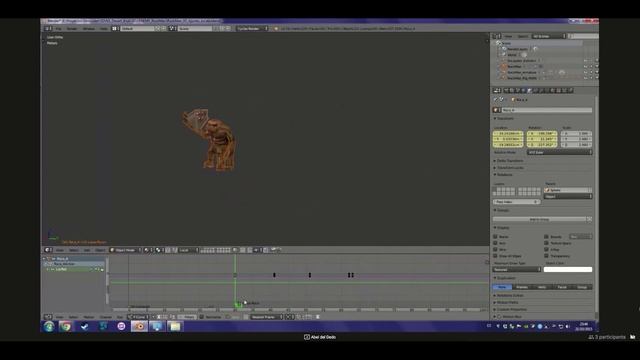640x360 pixels.
Task: Switch to the Modifiers tab icon
Action: click(541, 90)
